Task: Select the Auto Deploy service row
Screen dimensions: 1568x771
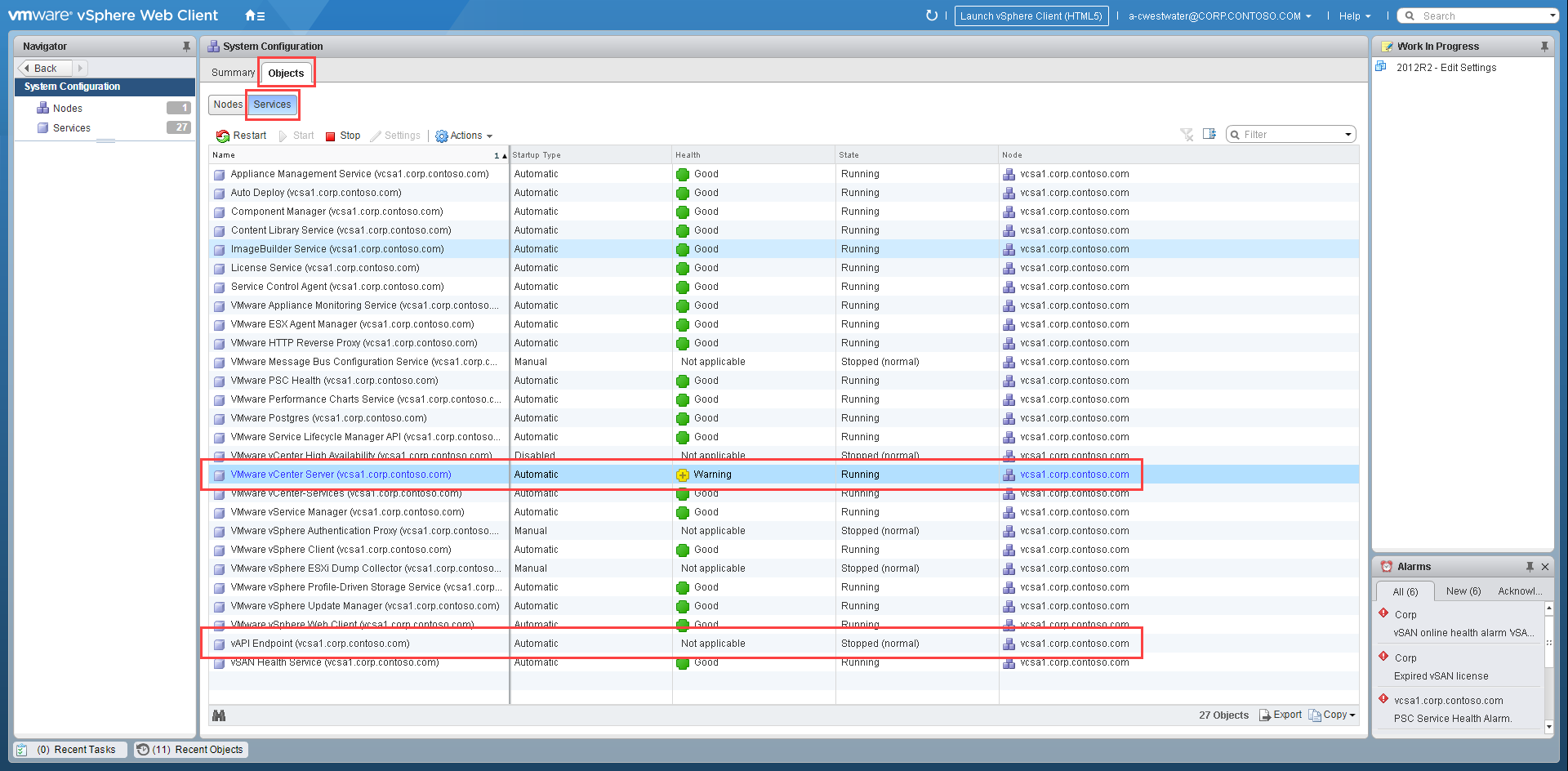Action: pos(784,193)
